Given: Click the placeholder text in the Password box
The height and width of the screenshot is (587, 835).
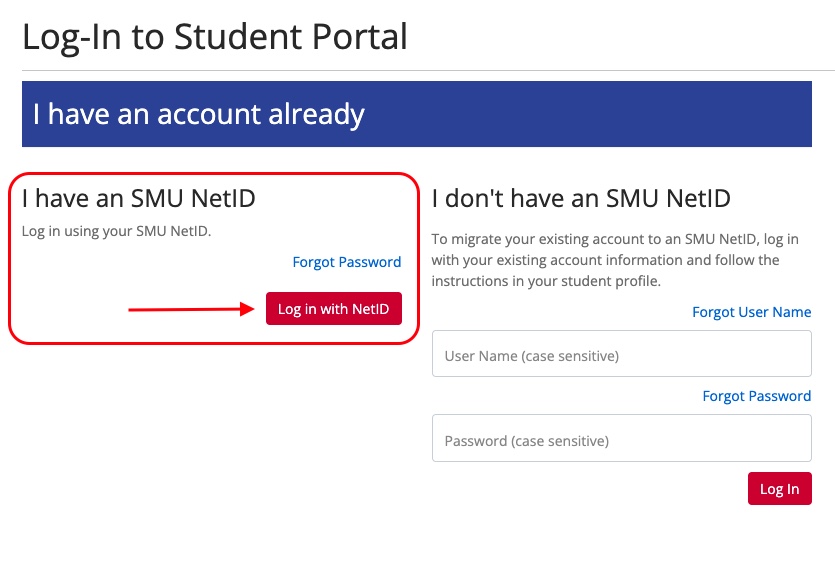Looking at the screenshot, I should pos(522,438).
